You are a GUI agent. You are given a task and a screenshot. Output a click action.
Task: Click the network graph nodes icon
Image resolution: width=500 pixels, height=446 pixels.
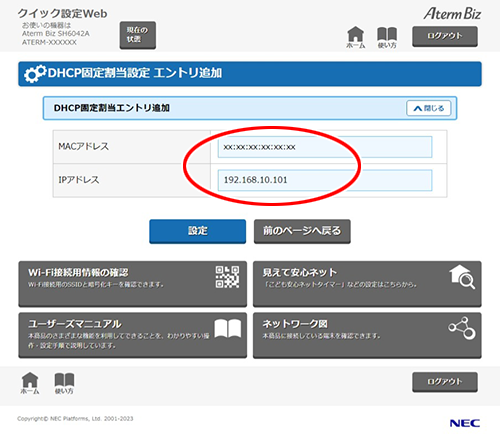click(x=462, y=328)
